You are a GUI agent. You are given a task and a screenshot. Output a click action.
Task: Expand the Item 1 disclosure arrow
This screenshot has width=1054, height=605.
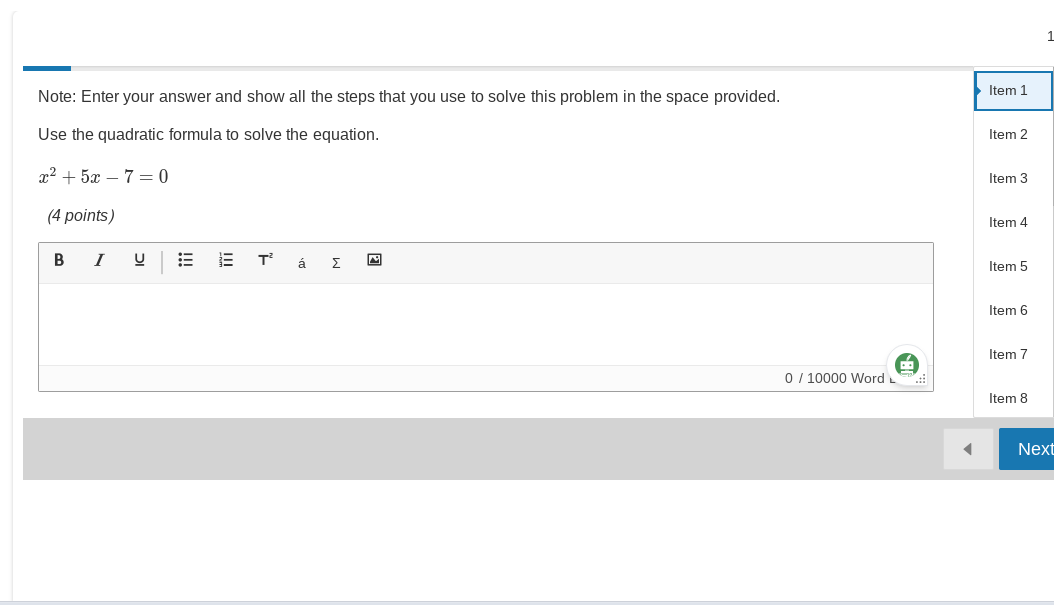tap(978, 90)
